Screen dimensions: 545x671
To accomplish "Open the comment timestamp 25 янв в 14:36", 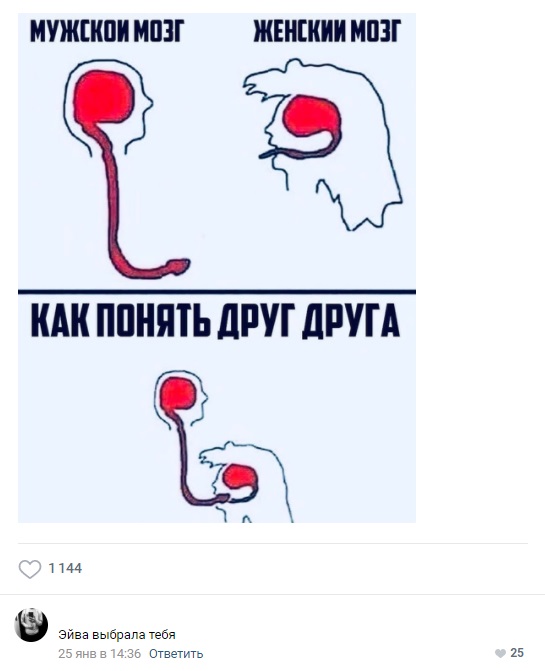I will pos(99,654).
